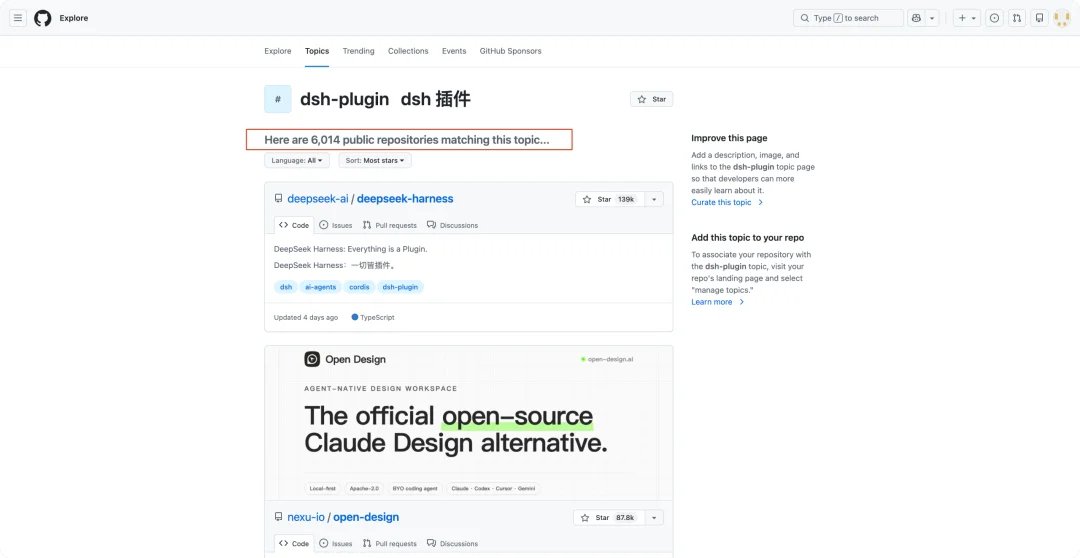Open the plus create-new menu
Viewport: 1080px width, 558px height.
pyautogui.click(x=967, y=18)
